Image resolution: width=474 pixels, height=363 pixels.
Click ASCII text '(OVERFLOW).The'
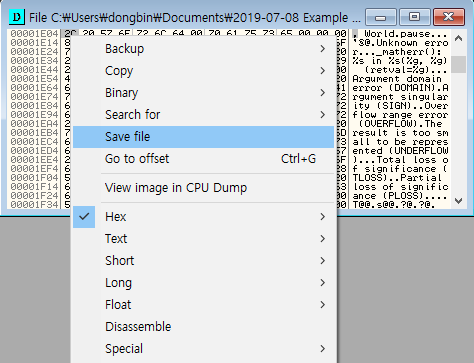400,124
